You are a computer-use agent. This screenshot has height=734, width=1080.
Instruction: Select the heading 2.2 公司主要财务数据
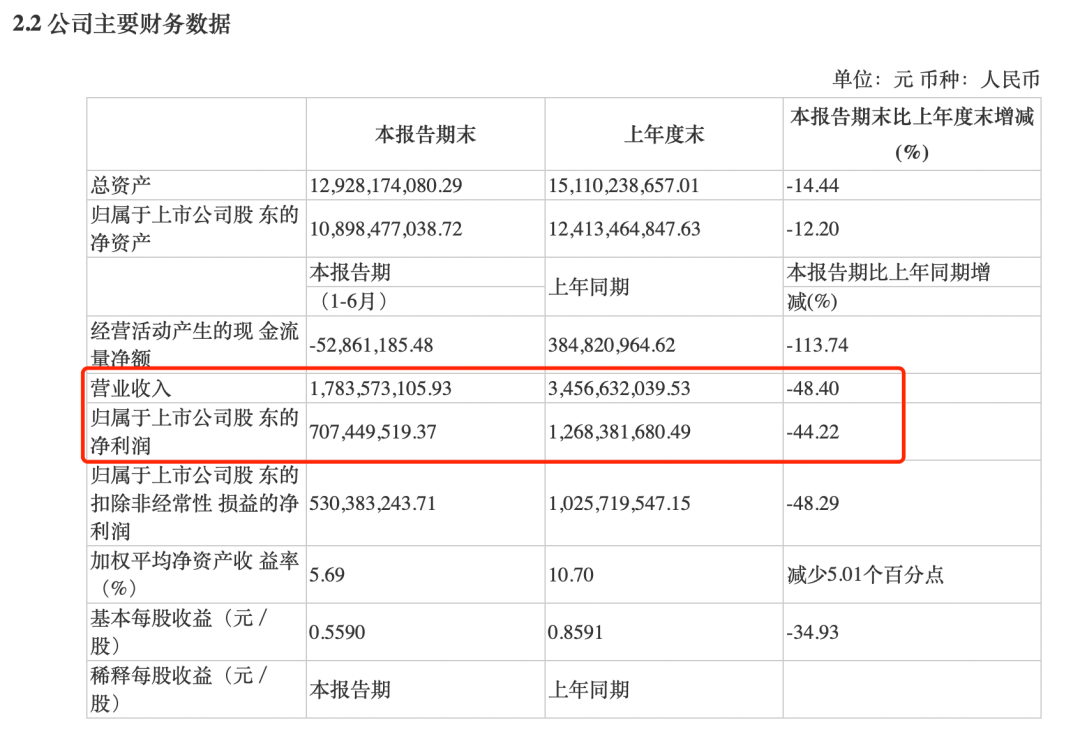click(122, 24)
